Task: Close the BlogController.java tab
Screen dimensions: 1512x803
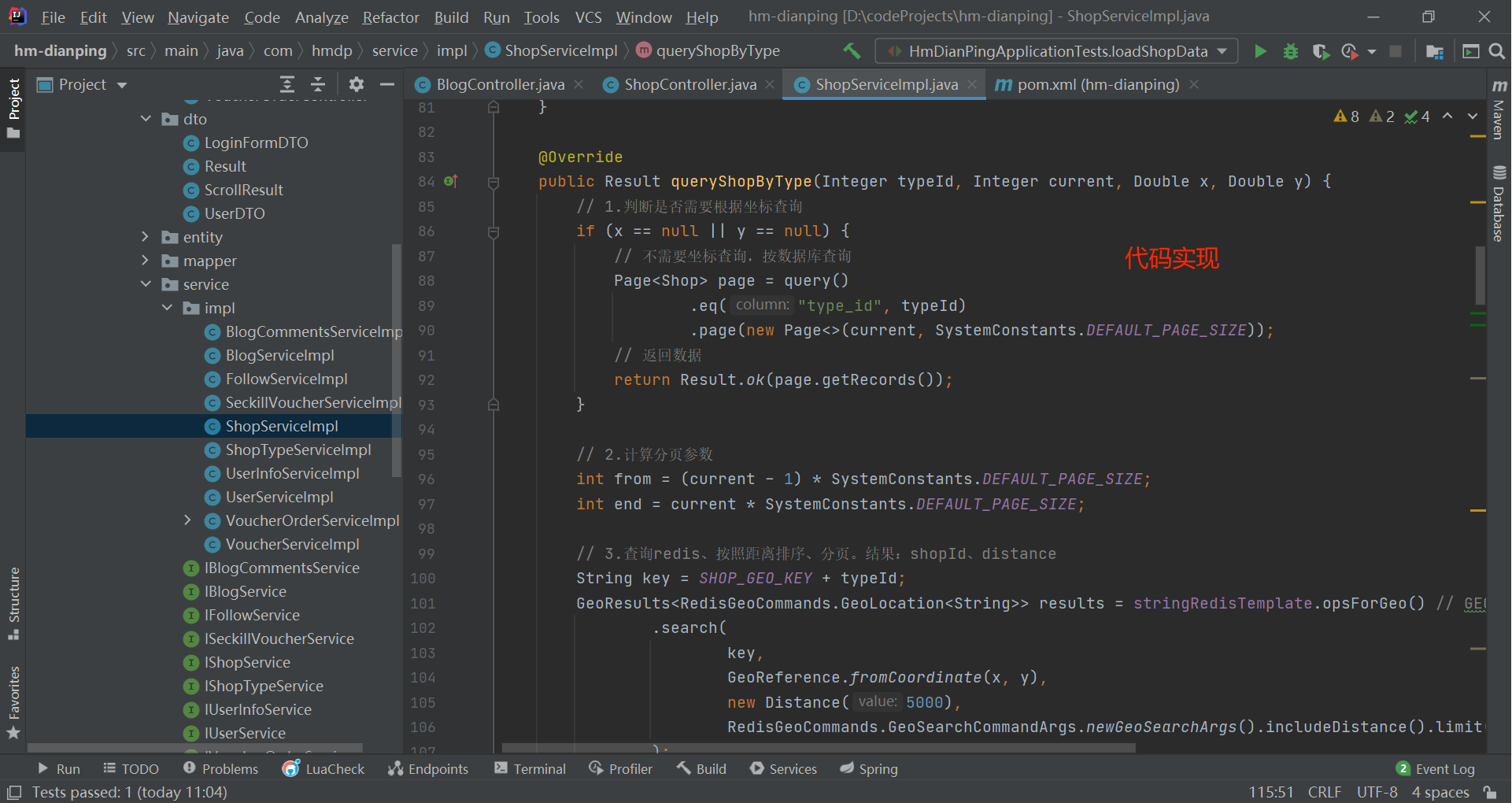Action: (x=579, y=84)
